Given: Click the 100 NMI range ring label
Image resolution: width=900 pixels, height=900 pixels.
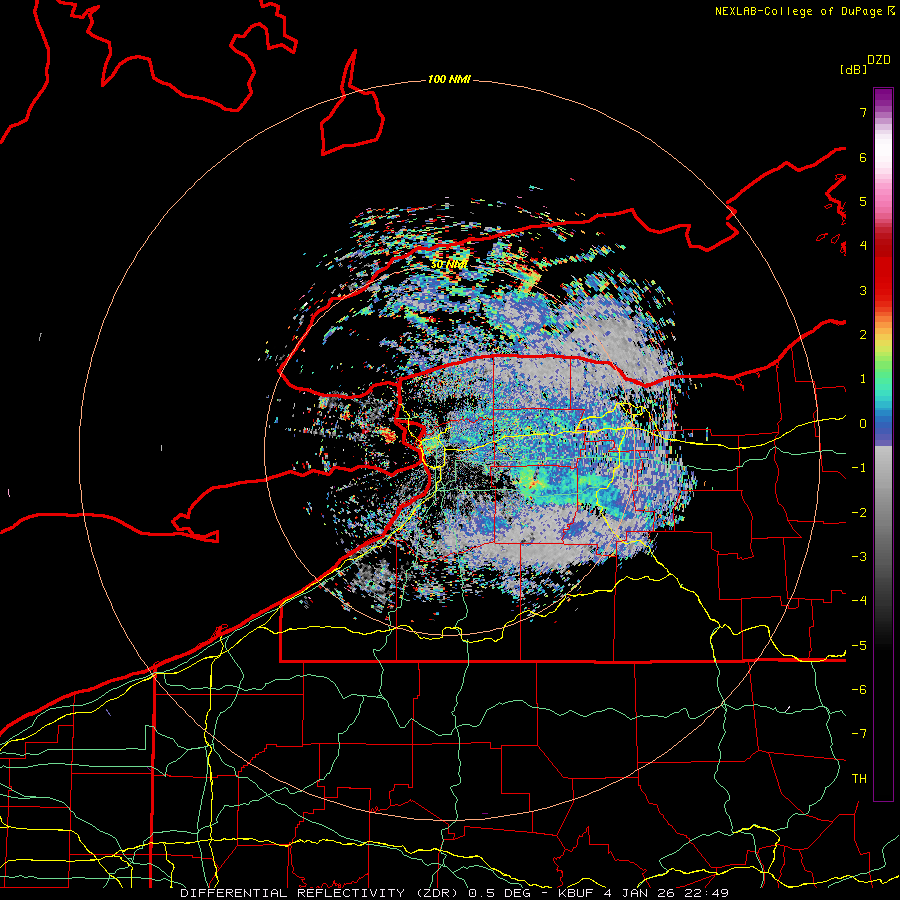Looking at the screenshot, I should (x=449, y=79).
